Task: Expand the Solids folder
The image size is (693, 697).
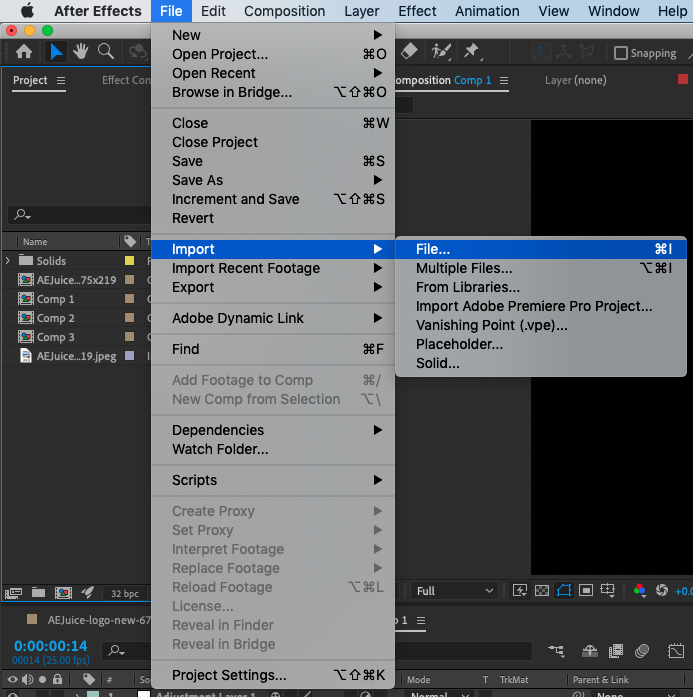Action: click(8, 260)
